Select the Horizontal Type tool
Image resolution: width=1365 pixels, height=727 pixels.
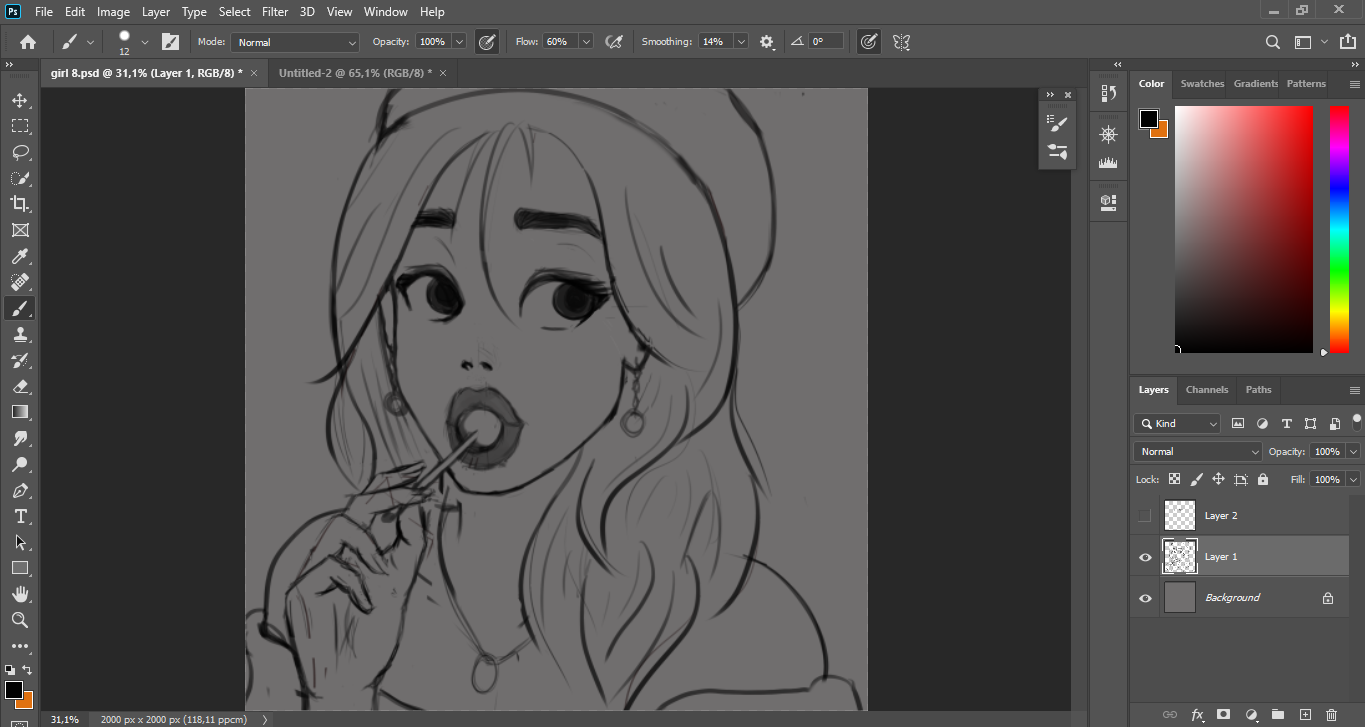coord(19,516)
